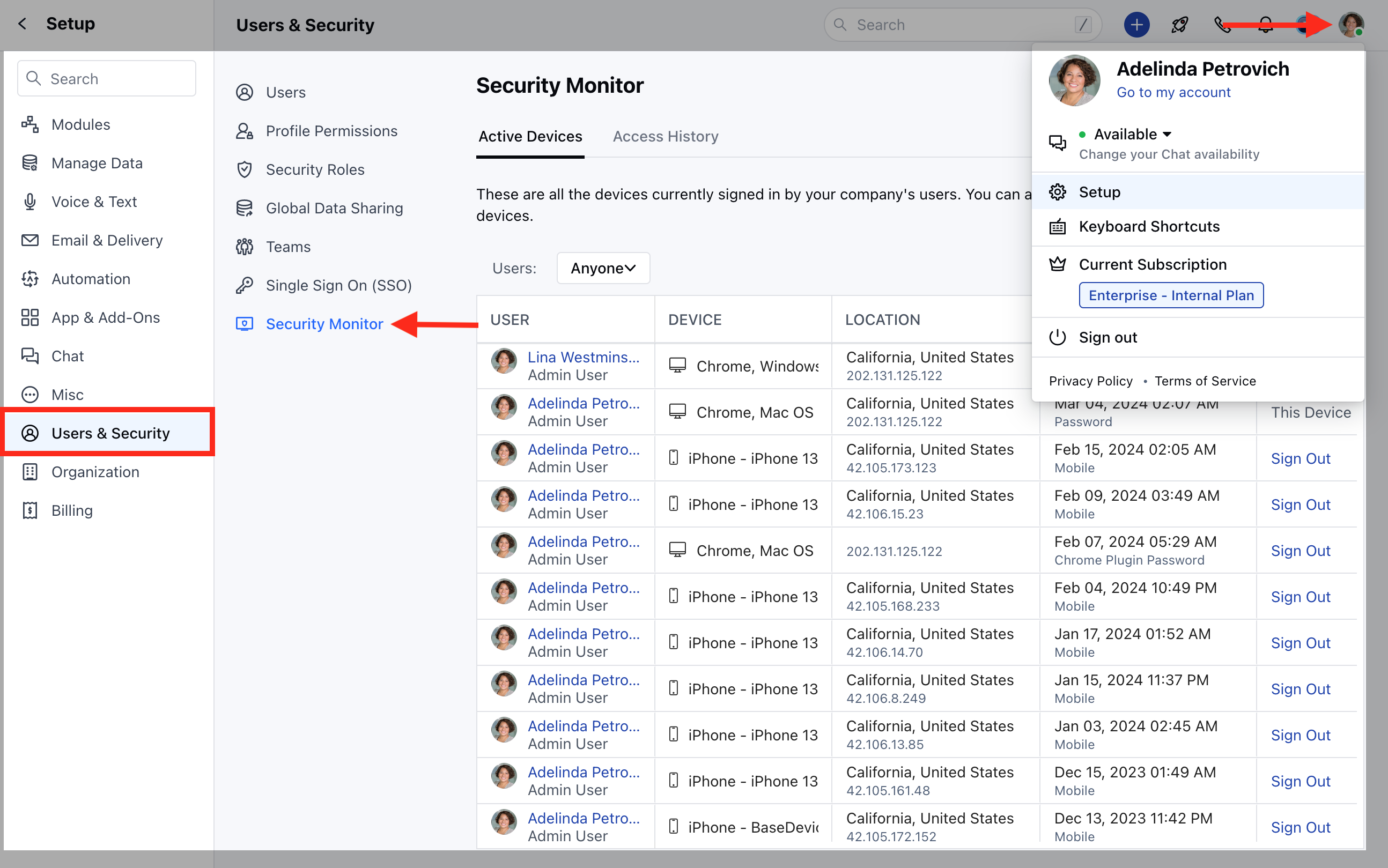Choose Setup in the profile menu
Image resolution: width=1388 pixels, height=868 pixels.
click(x=1099, y=192)
